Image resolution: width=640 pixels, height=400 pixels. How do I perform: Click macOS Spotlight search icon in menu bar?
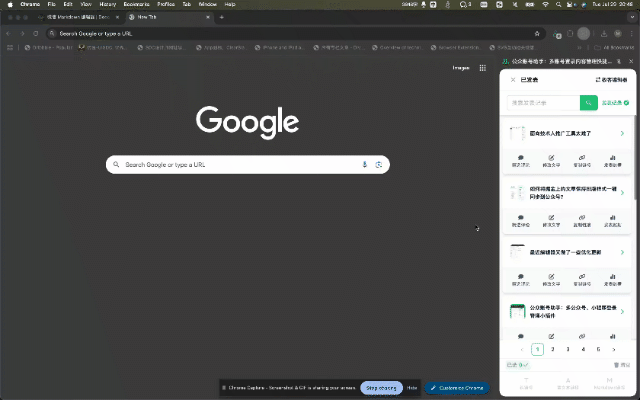558,4
